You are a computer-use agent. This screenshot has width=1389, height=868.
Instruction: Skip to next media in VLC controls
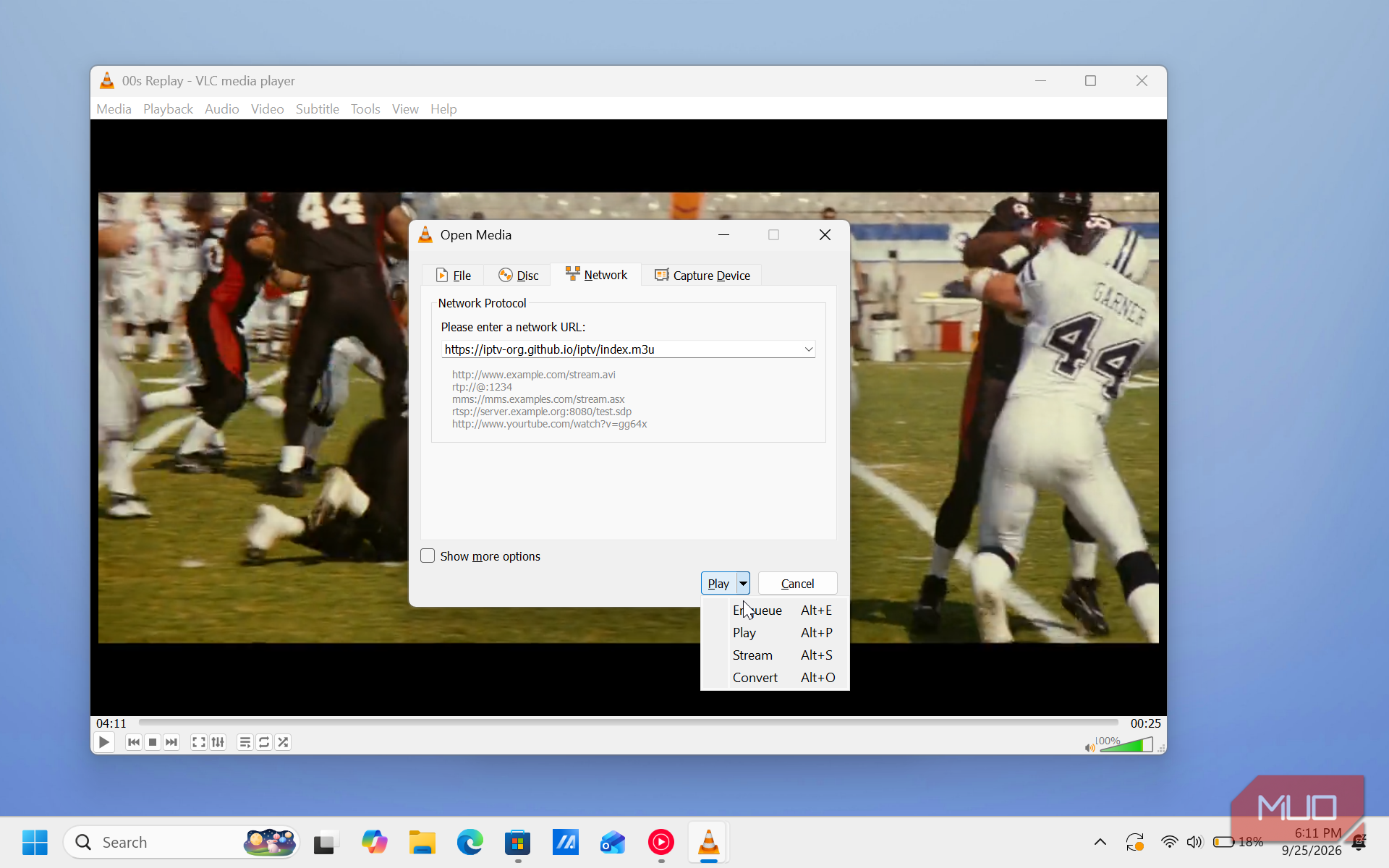(171, 742)
